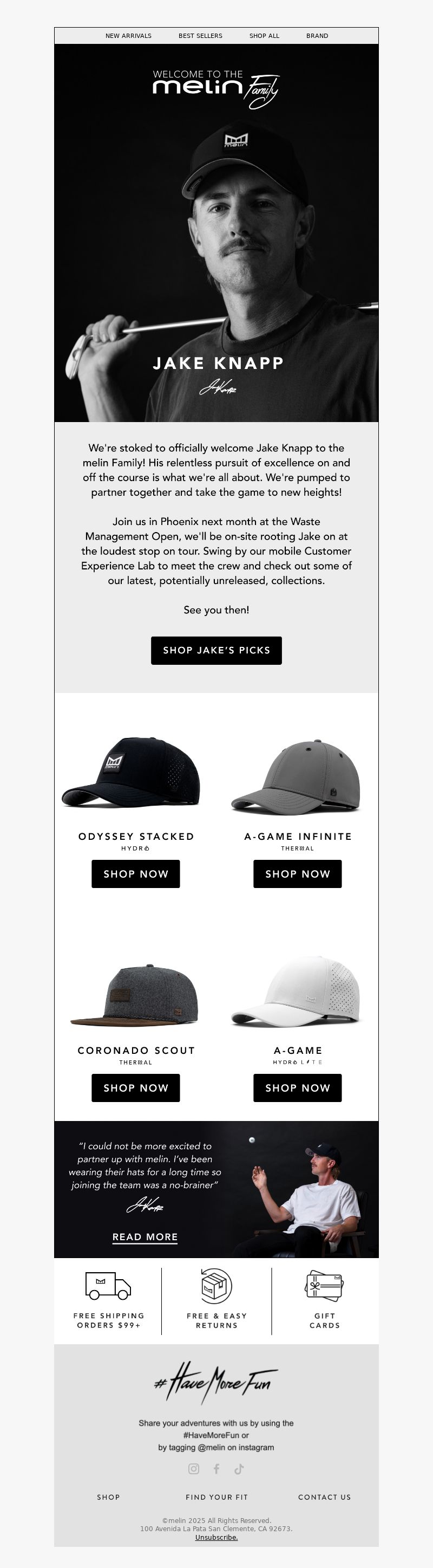Open the Instagram social icon
The width and height of the screenshot is (433, 1568).
[193, 1469]
